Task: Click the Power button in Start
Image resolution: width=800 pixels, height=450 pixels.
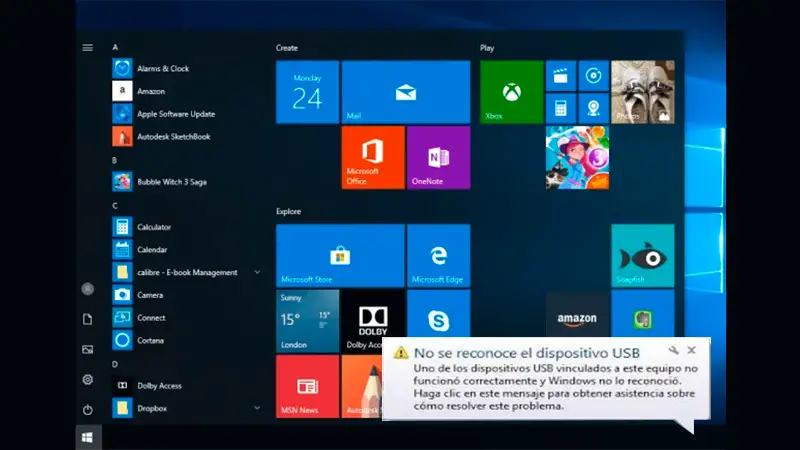Action: pyautogui.click(x=88, y=410)
